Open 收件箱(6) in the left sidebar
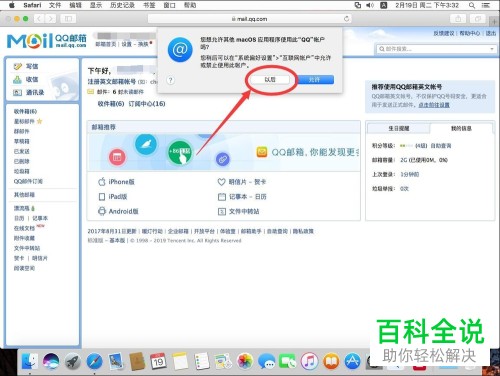This screenshot has height=376, width=500. [x=25, y=111]
